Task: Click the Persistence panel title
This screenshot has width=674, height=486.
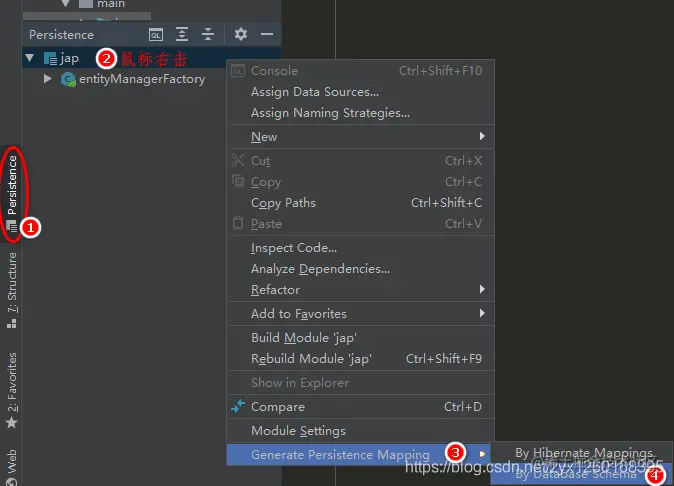Action: click(x=61, y=34)
